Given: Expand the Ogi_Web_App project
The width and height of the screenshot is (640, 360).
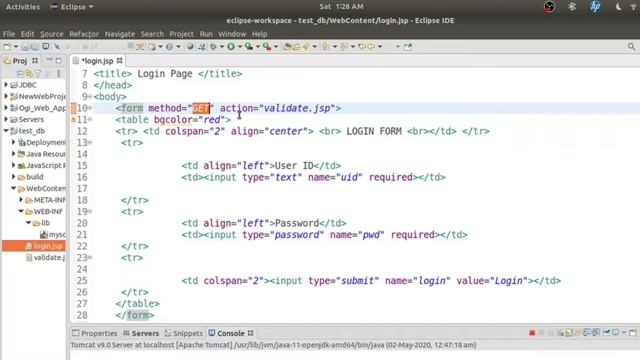Looking at the screenshot, I should (x=6, y=108).
